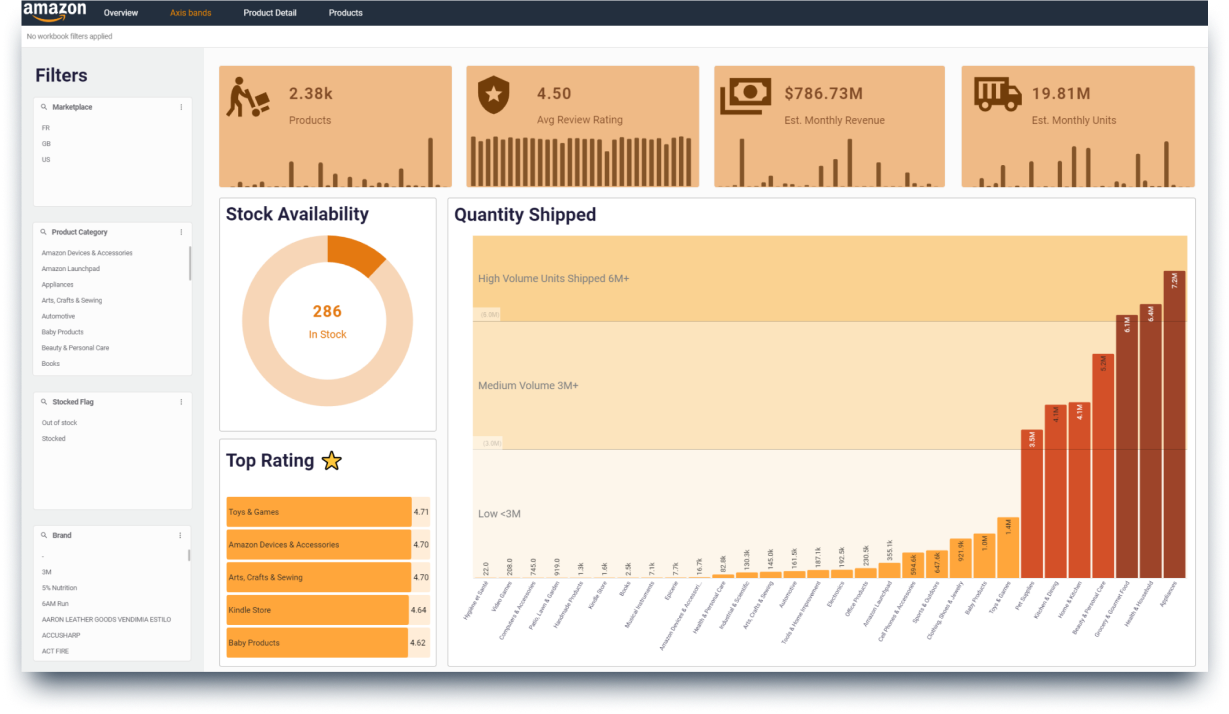Filter by Amazon Devices & Accessories category
The height and width of the screenshot is (714, 1229).
87,253
